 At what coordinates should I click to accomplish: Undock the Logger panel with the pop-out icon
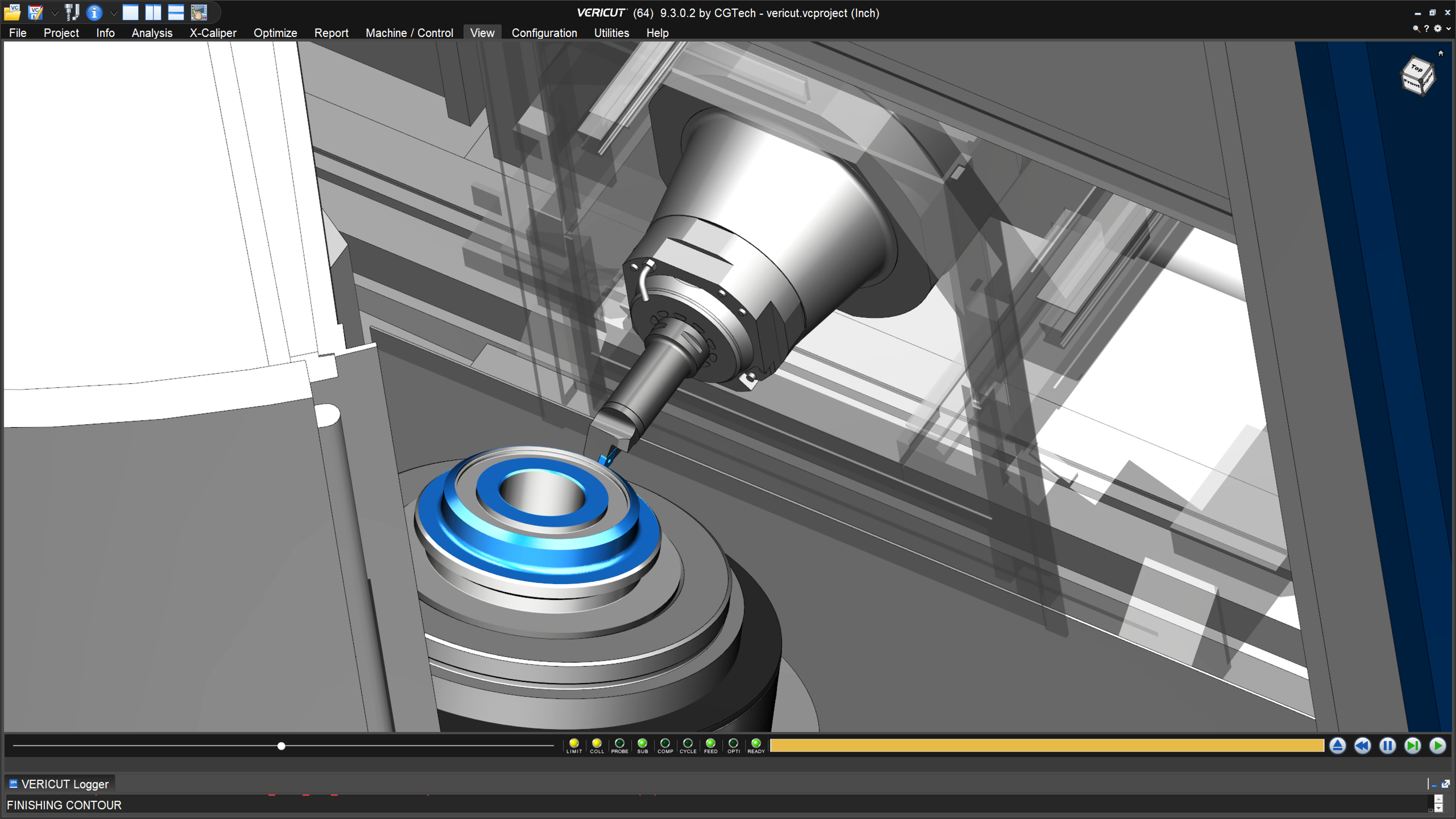(1445, 784)
